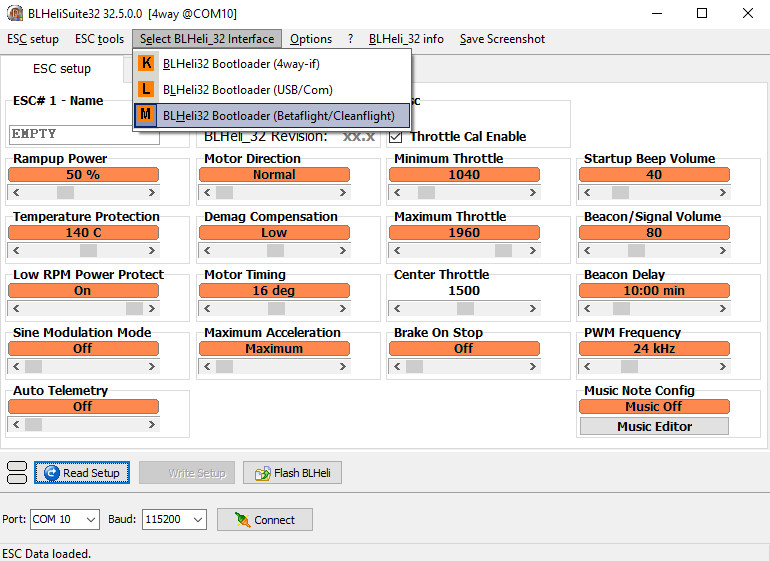Open the Music Editor
The height and width of the screenshot is (561, 770).
(654, 426)
